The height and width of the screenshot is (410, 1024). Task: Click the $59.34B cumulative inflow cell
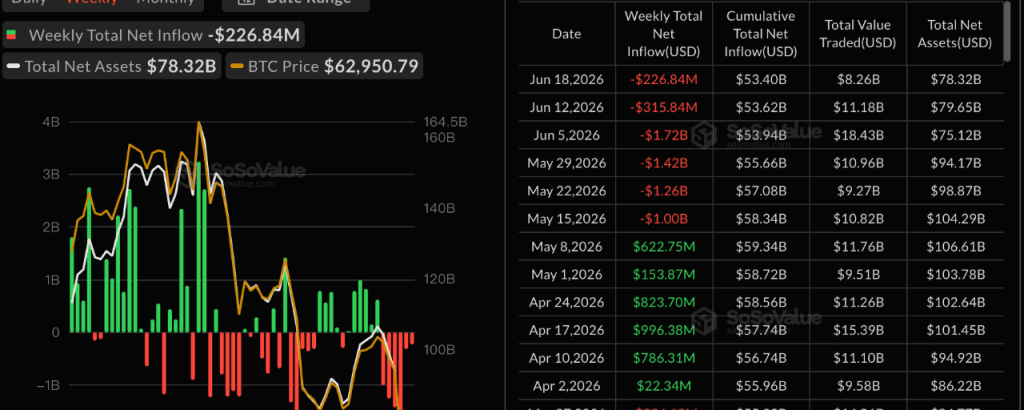coord(760,247)
